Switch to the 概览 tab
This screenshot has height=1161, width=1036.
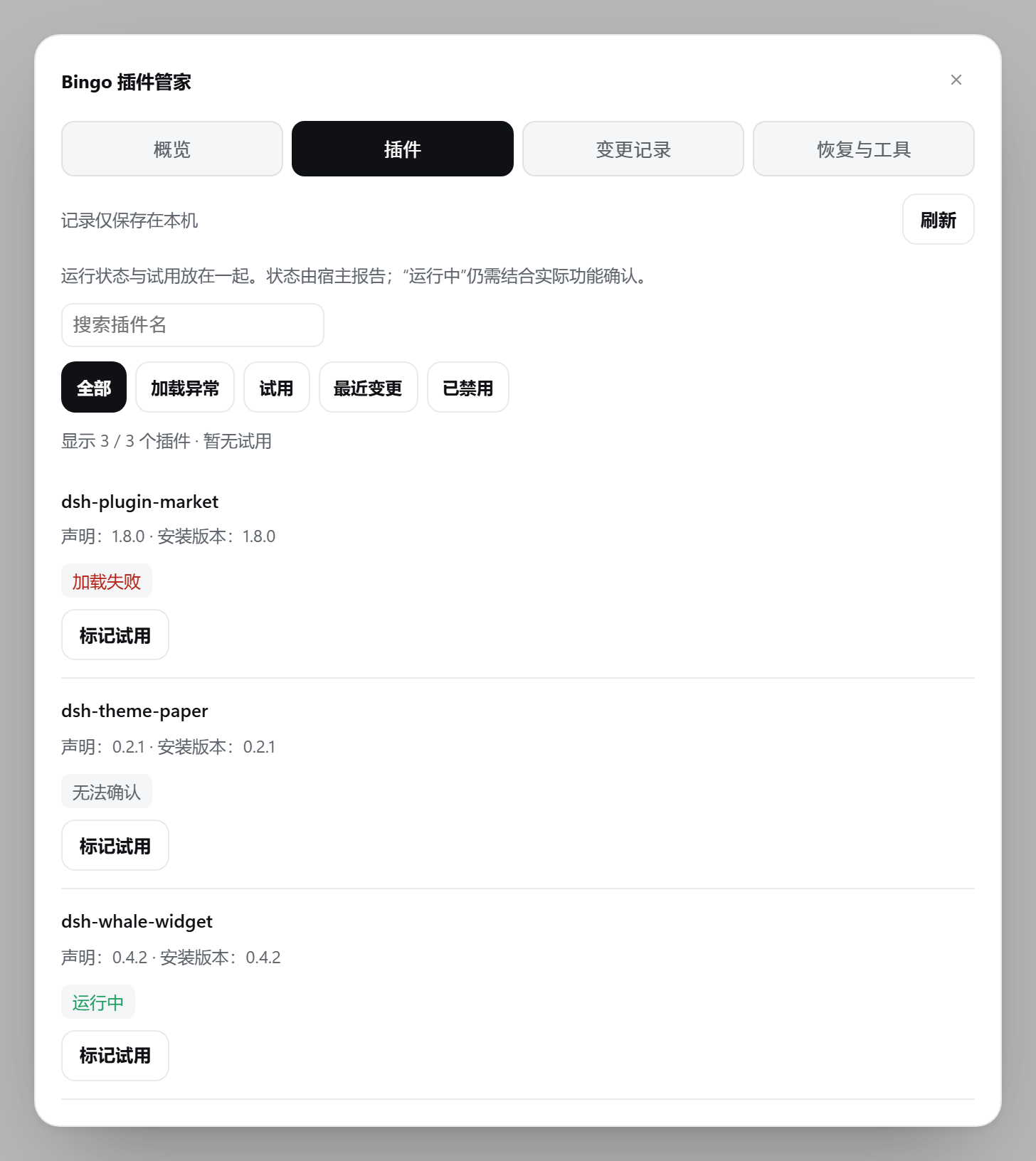172,149
